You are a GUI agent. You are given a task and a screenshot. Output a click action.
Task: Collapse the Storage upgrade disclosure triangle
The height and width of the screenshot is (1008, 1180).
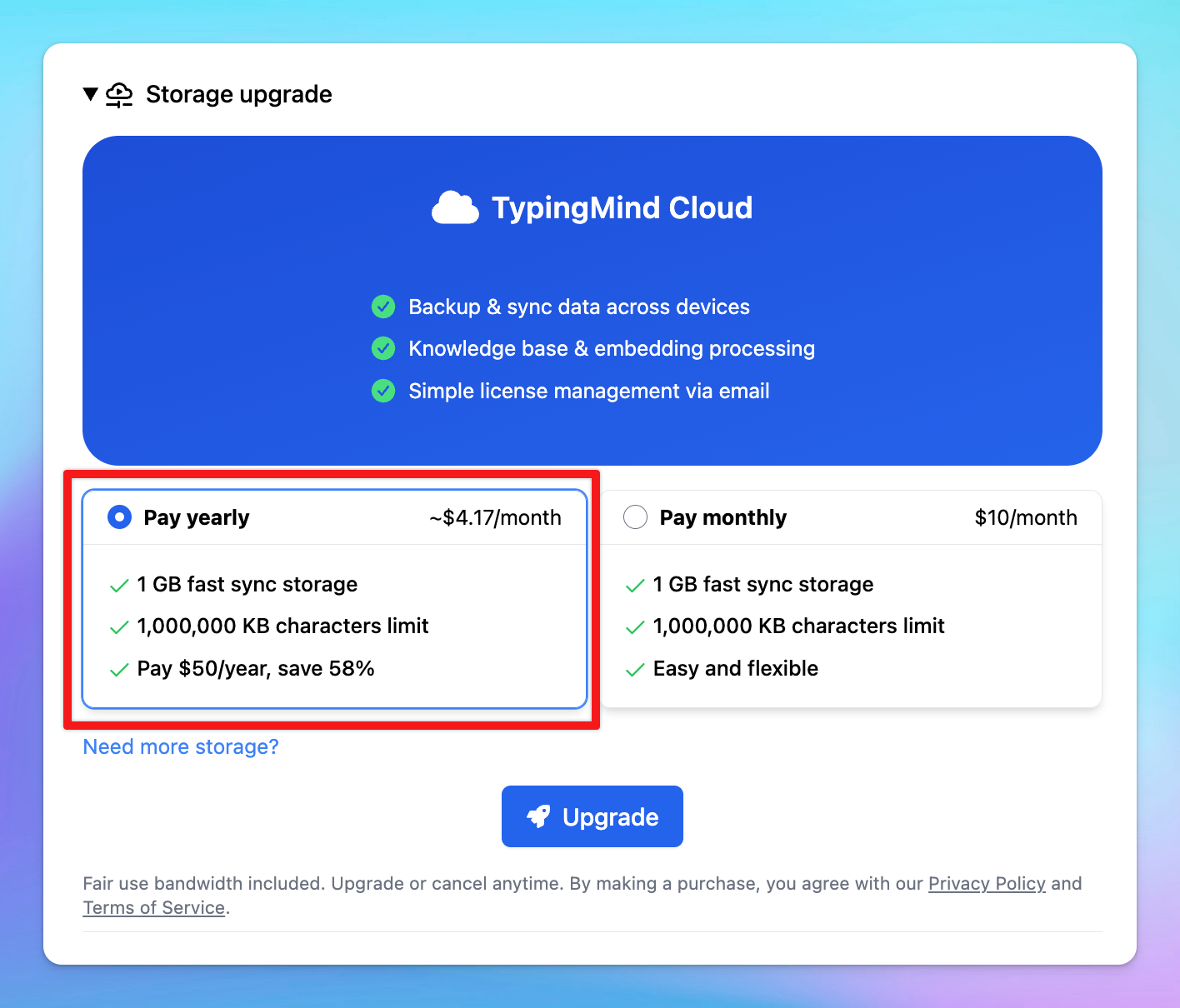pyautogui.click(x=91, y=94)
